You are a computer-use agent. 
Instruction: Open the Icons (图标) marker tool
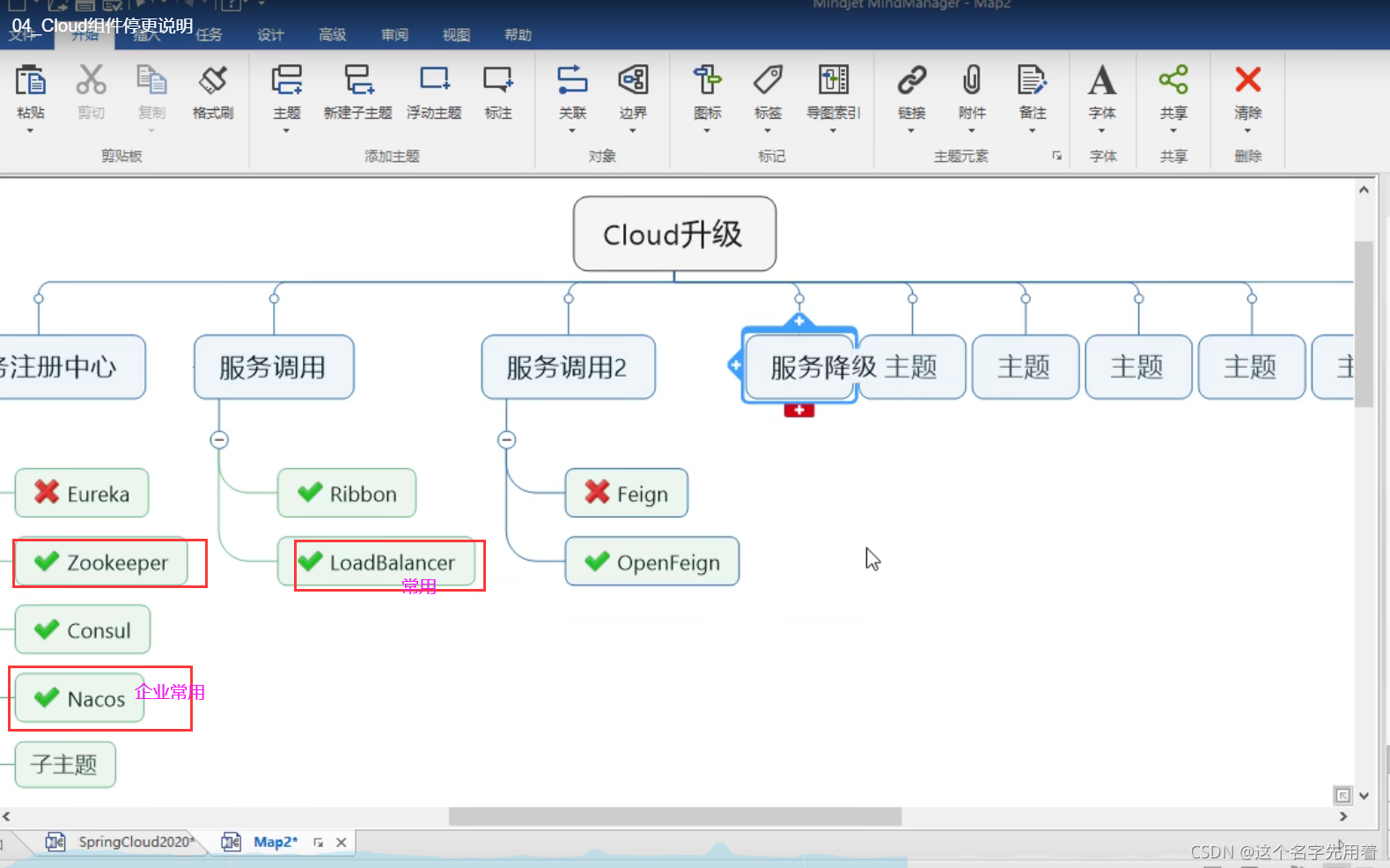pos(707,80)
